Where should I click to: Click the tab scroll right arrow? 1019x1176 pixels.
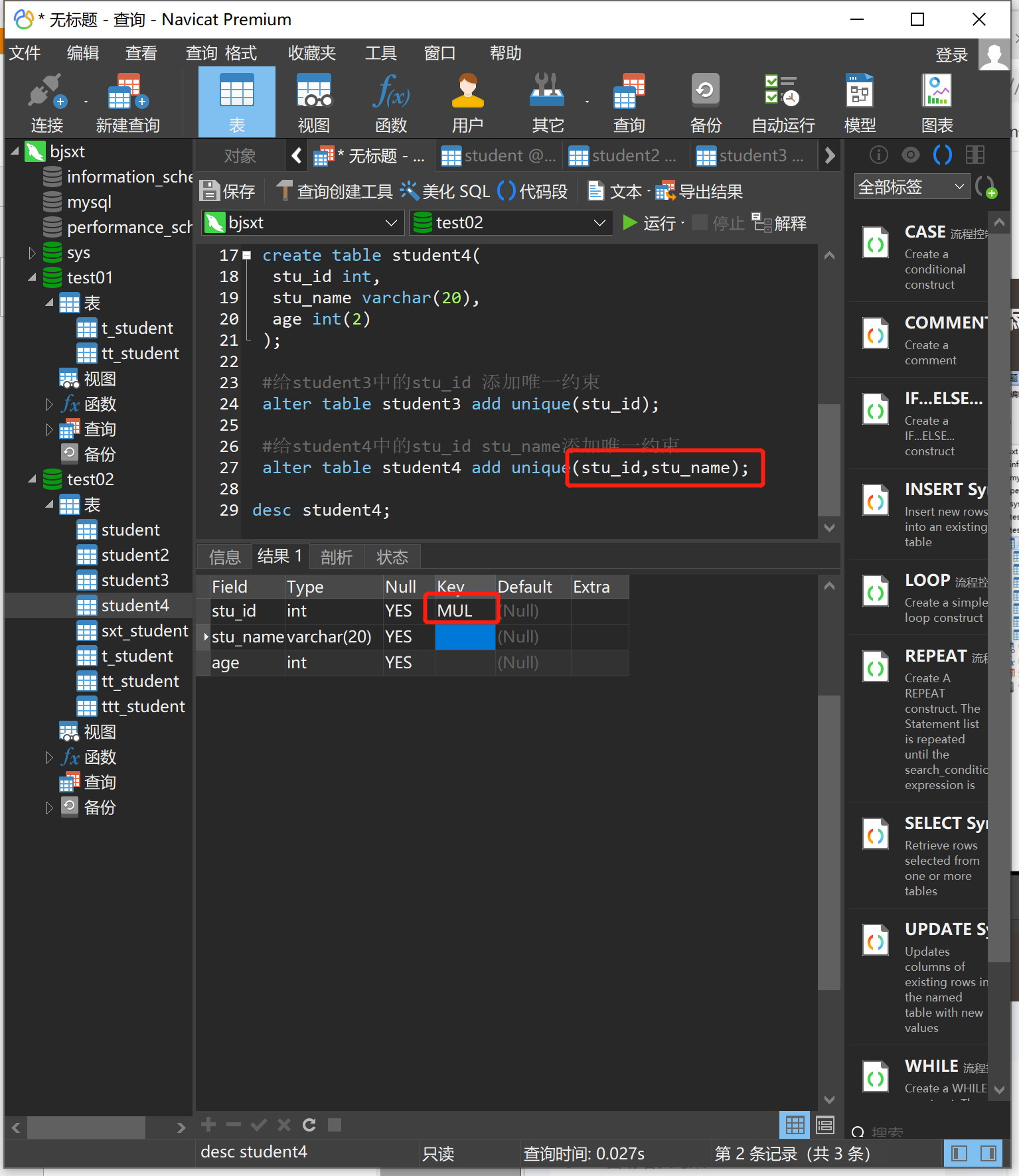coord(829,156)
